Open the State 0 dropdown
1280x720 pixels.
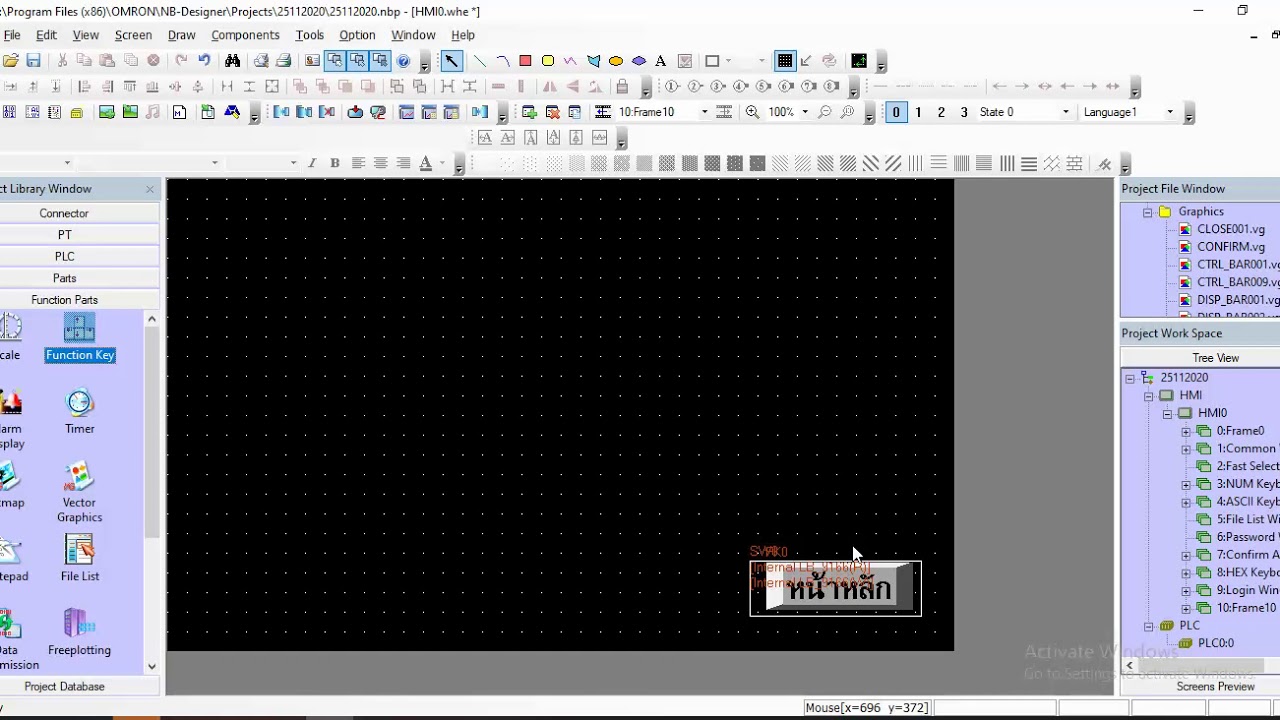1065,112
